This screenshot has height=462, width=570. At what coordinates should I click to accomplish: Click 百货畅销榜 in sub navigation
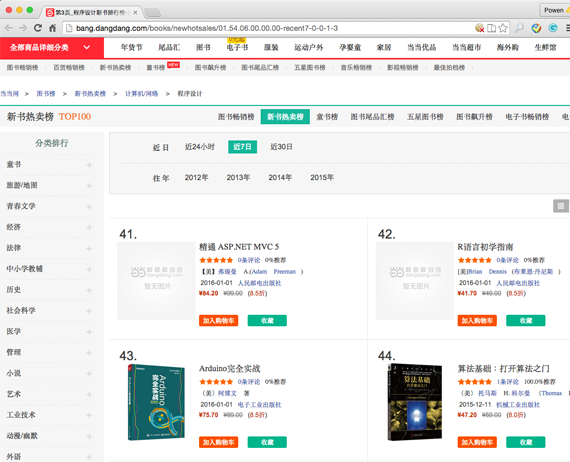pyautogui.click(x=69, y=68)
